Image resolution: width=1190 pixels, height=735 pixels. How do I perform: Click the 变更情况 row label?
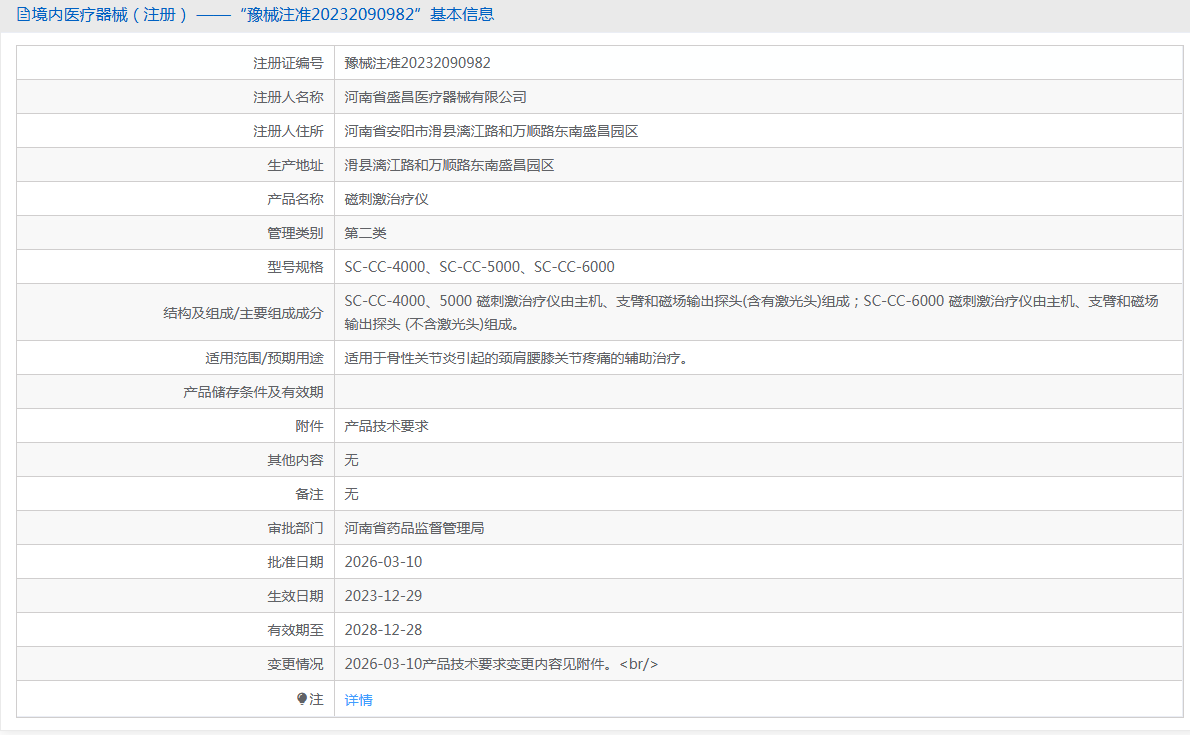coord(295,664)
